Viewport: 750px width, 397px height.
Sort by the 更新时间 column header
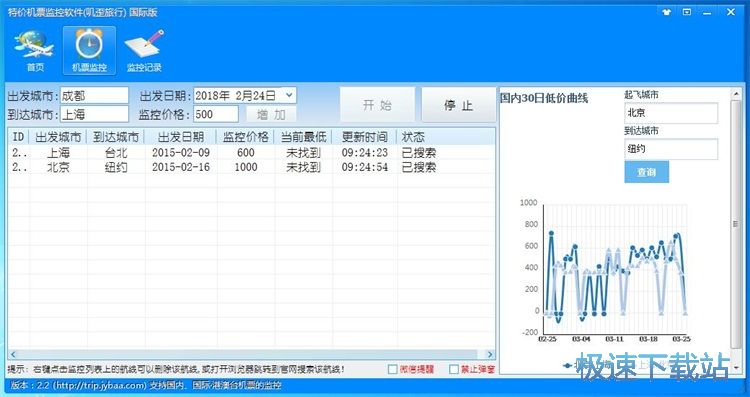(364, 137)
